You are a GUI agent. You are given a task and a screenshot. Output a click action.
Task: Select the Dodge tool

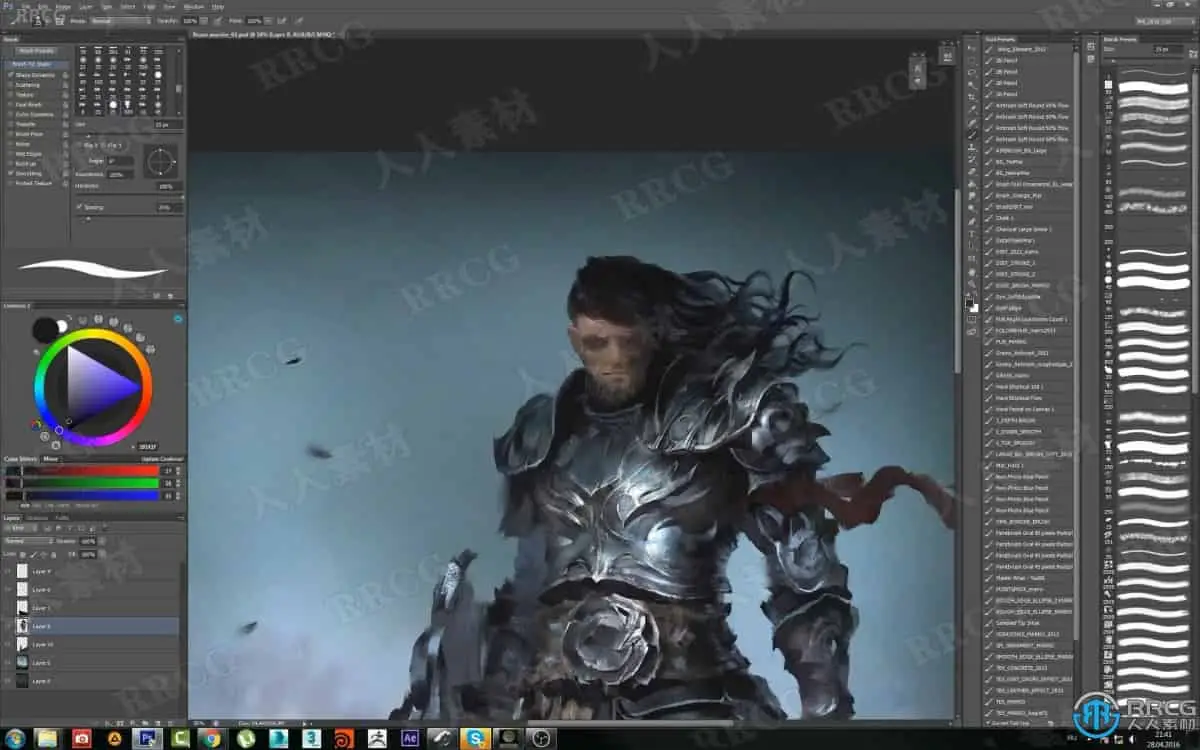(972, 208)
